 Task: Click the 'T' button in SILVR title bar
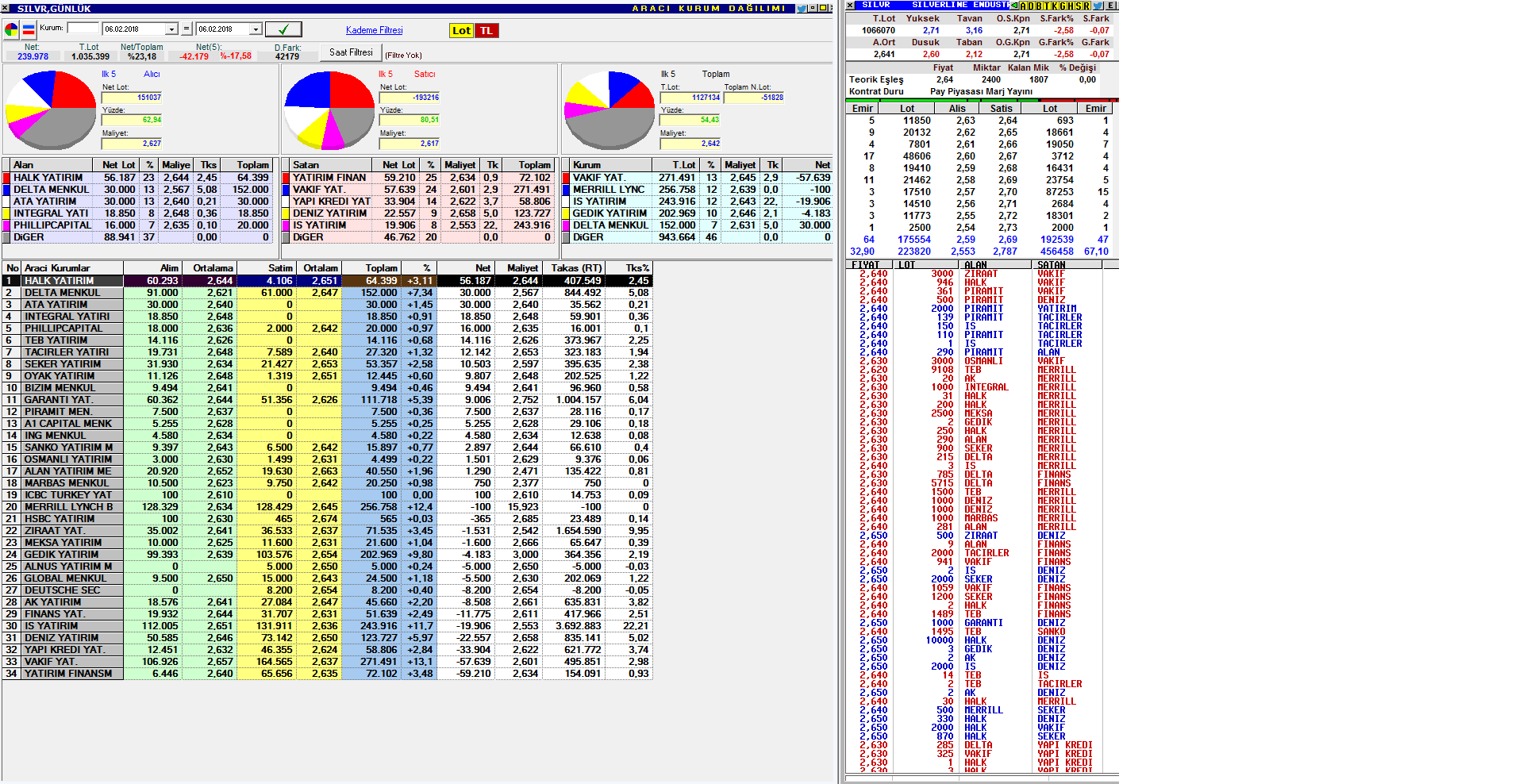pos(1047,6)
